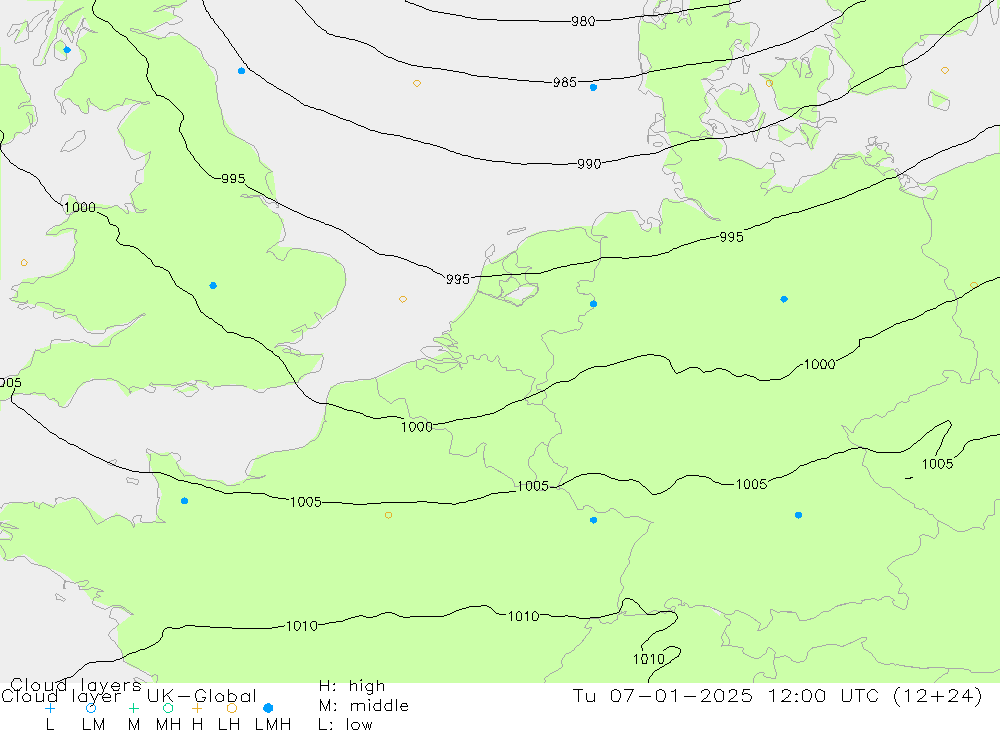
Task: Select the 1010 label over eastern France
Action: click(x=523, y=617)
